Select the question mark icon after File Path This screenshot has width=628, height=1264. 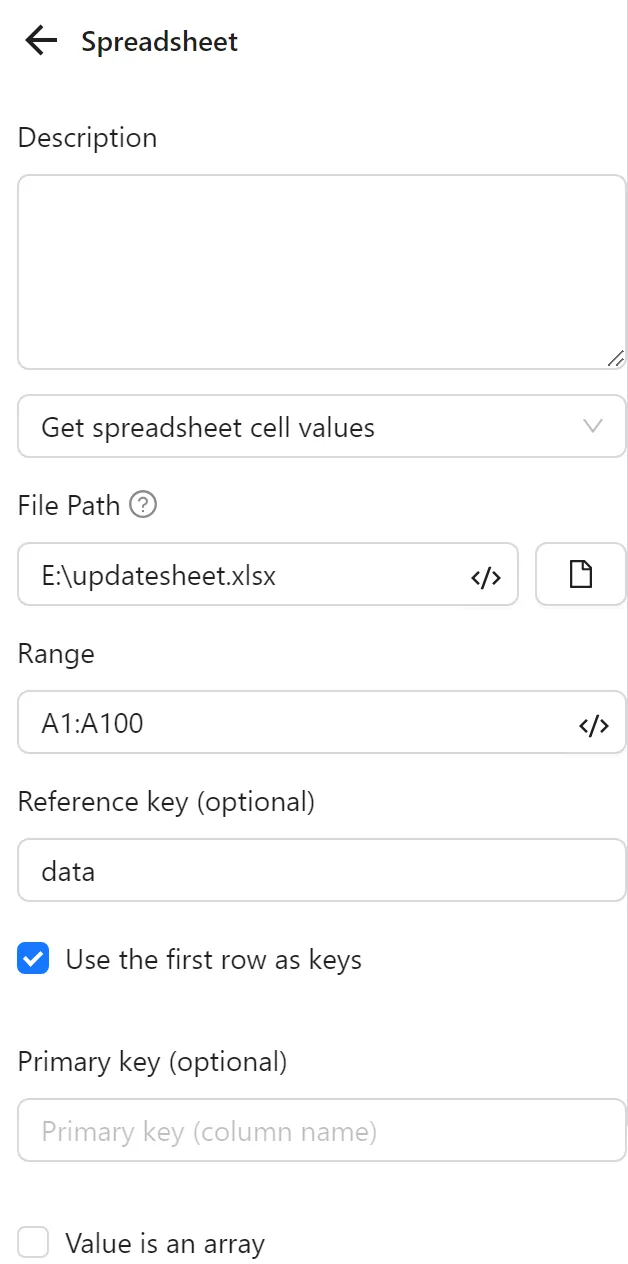[x=143, y=505]
